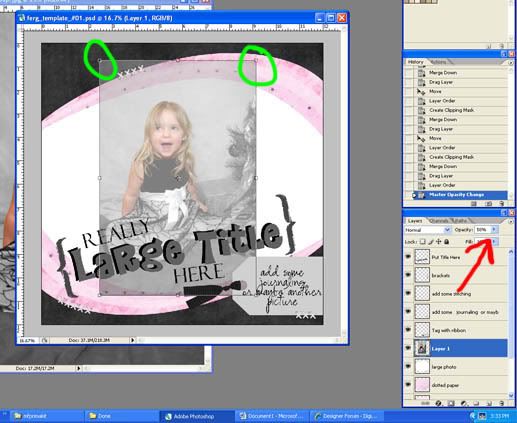Open the status arrow in background document window
The height and width of the screenshot is (423, 517).
(x=78, y=368)
